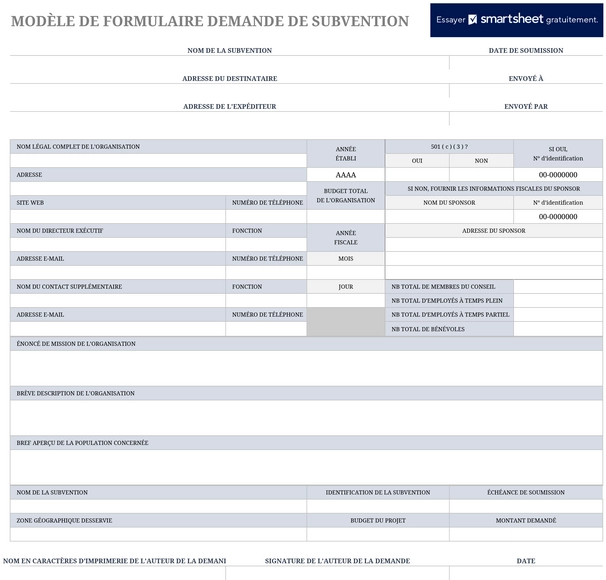The image size is (606, 580).
Task: Click the 00-0000000 sponsor identification cell
Action: click(x=558, y=216)
